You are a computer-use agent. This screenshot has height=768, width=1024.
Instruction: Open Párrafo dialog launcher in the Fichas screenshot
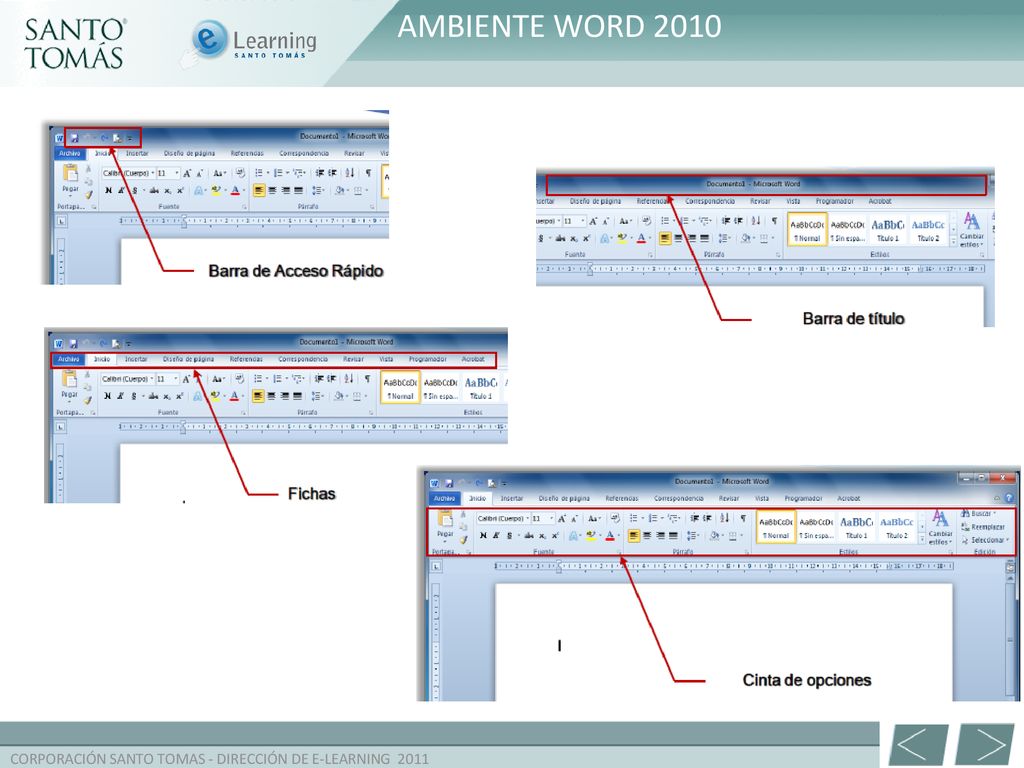[x=372, y=413]
